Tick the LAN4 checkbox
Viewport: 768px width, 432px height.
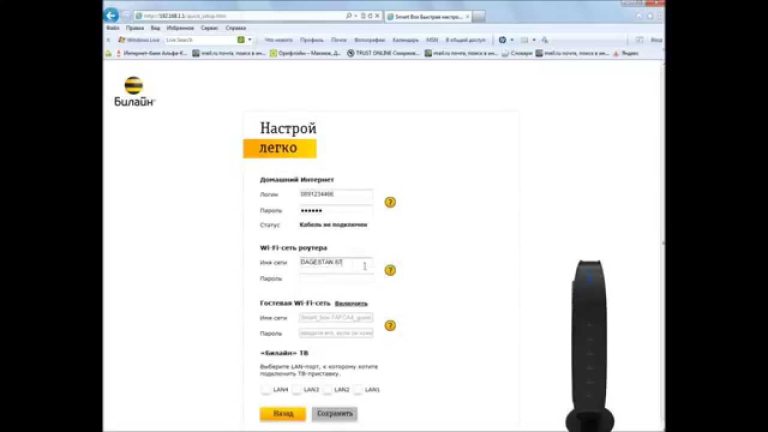click(265, 389)
